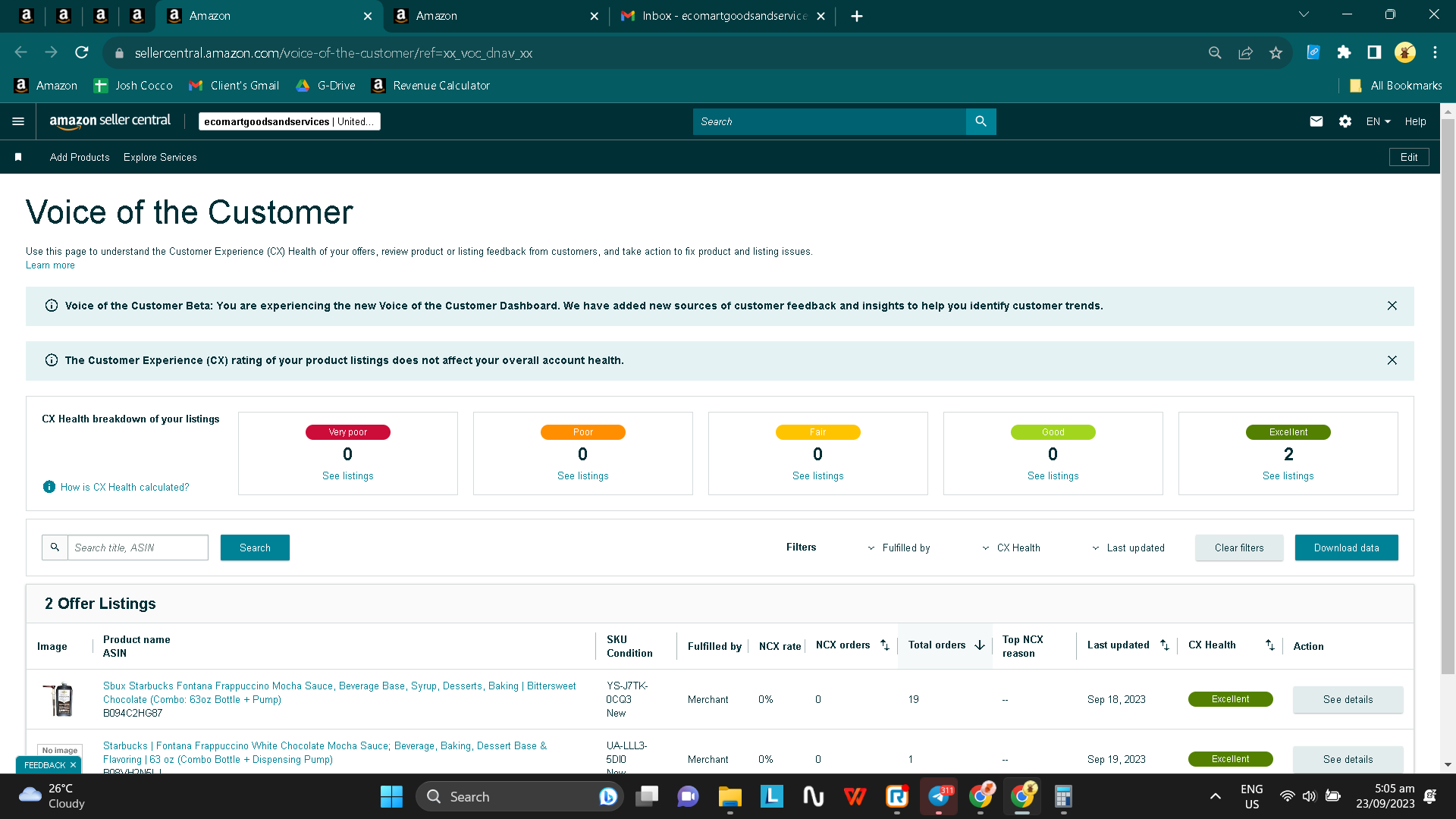The width and height of the screenshot is (1456, 819).
Task: Switch to the second Amazon tab
Action: [497, 16]
